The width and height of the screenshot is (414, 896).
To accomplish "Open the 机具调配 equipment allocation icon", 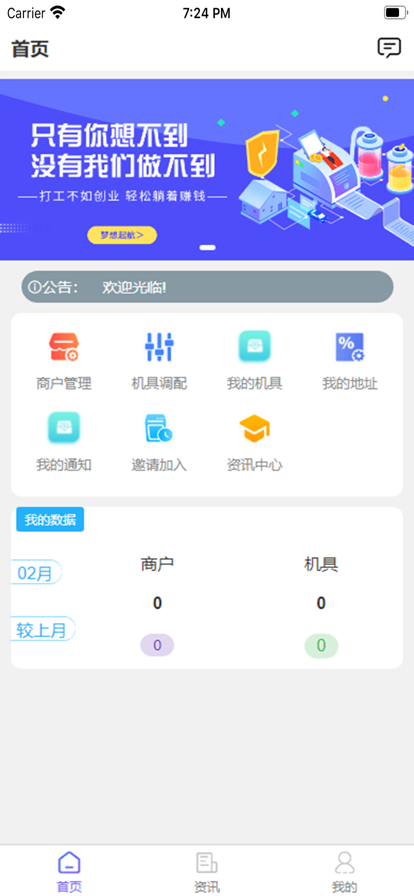I will tap(159, 347).
